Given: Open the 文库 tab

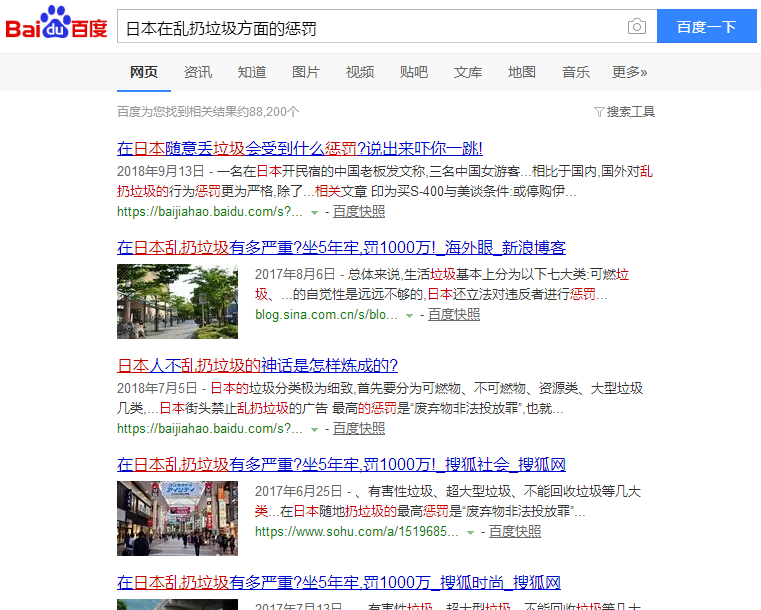Looking at the screenshot, I should click(467, 72).
